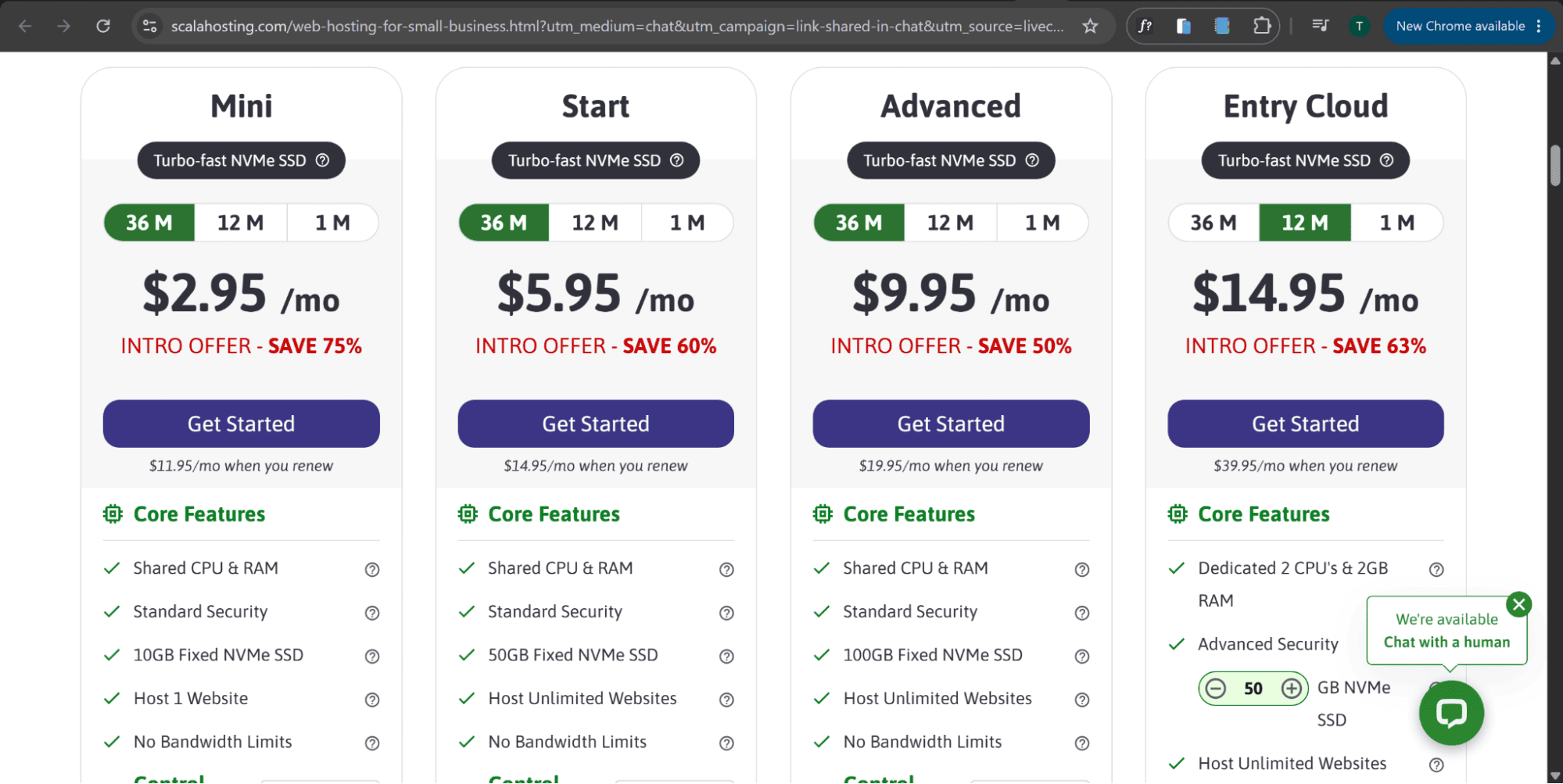Click the New Chrome available update button
The height and width of the screenshot is (784, 1563).
pos(1468,26)
